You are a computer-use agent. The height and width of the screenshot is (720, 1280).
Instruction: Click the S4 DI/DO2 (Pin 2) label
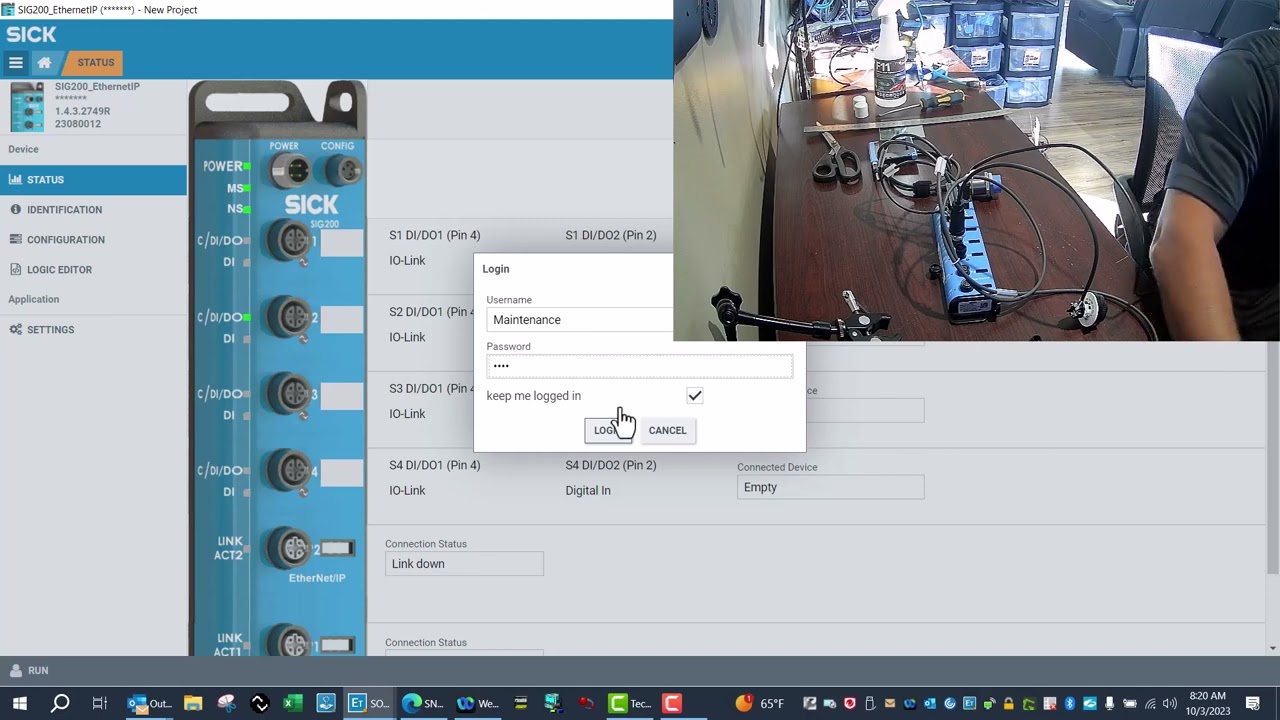[611, 465]
